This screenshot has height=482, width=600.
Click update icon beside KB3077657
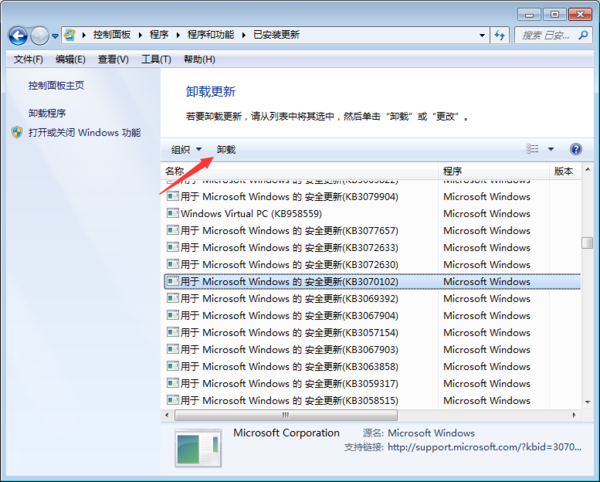point(173,230)
